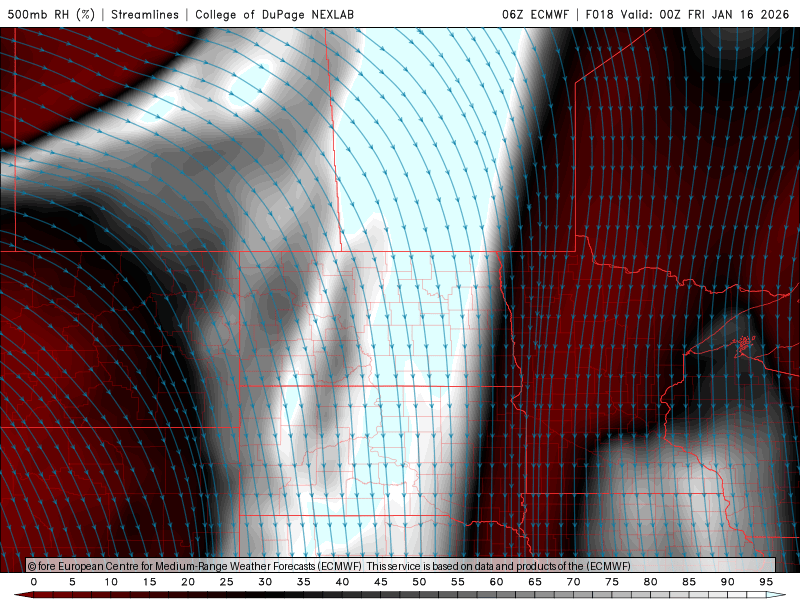This screenshot has height=600, width=800.
Task: Click the "500mb RH (%)" title text
Action: pyautogui.click(x=51, y=14)
